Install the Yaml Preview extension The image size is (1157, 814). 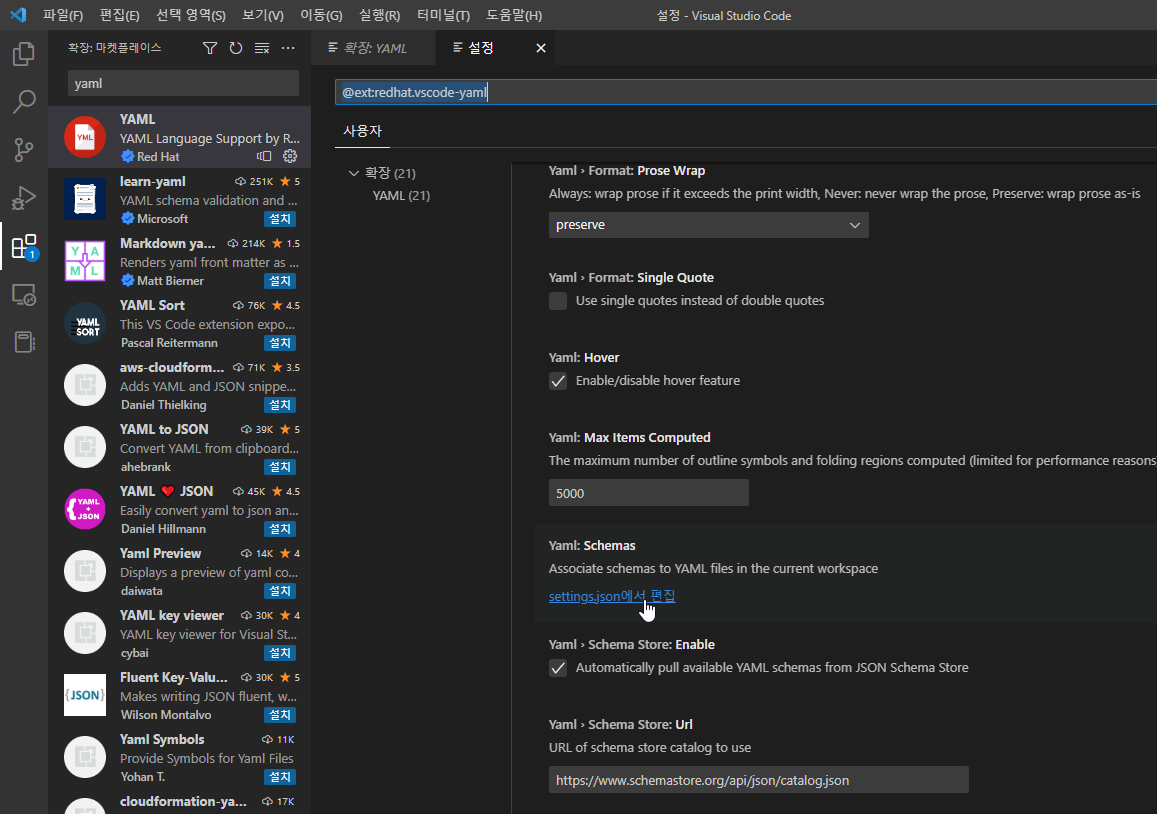click(280, 591)
